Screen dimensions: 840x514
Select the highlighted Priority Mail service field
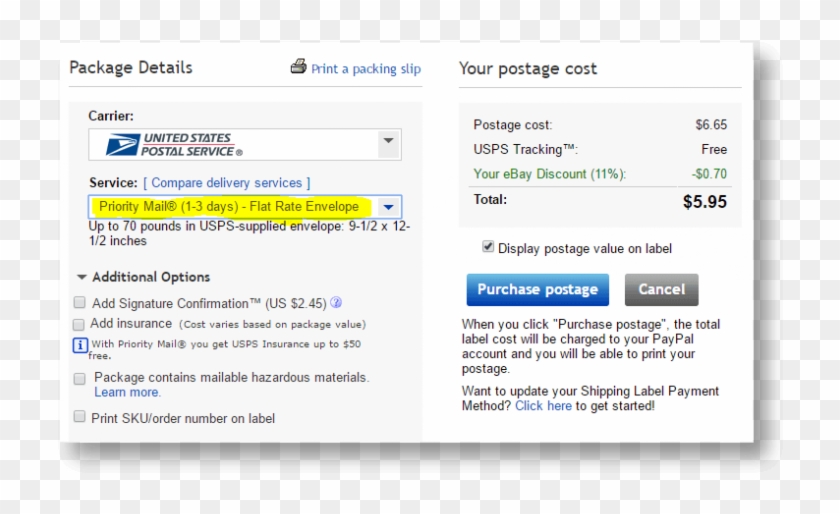click(230, 207)
